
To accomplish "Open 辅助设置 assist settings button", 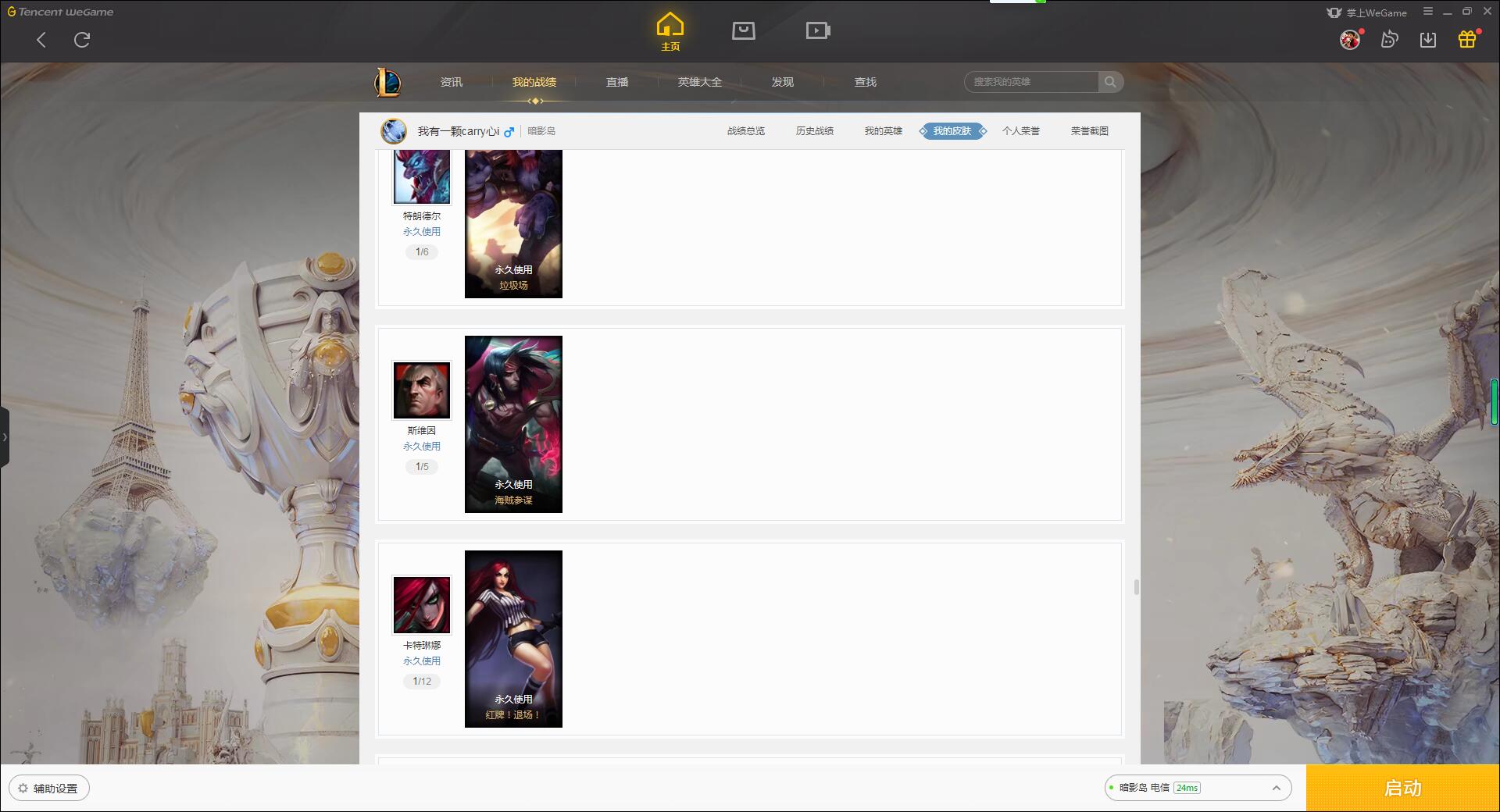I will click(49, 789).
